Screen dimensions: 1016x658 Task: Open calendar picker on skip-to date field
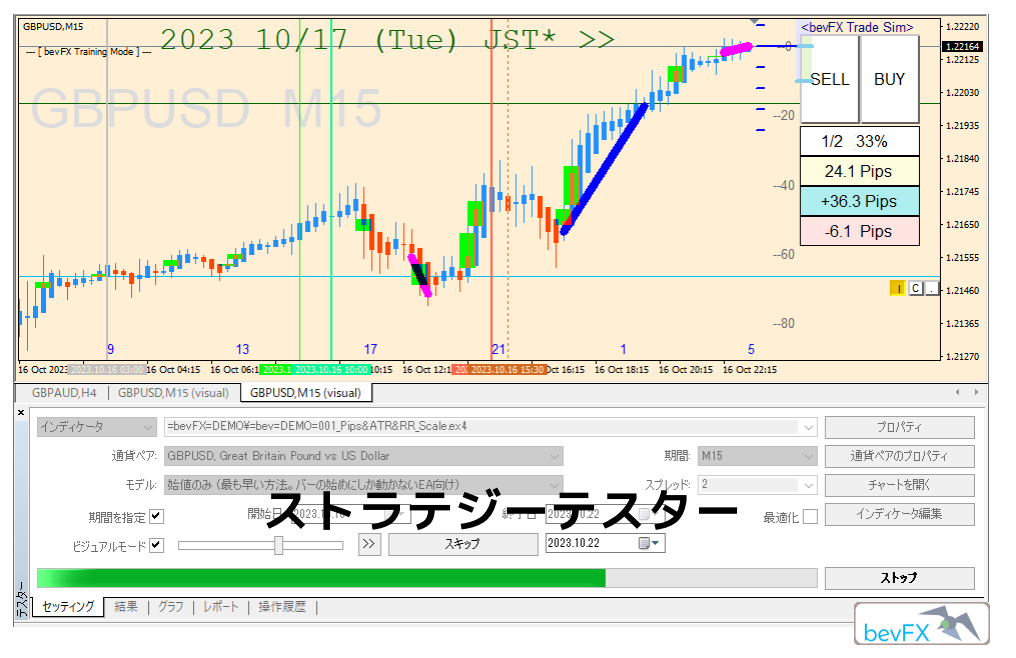pyautogui.click(x=649, y=543)
